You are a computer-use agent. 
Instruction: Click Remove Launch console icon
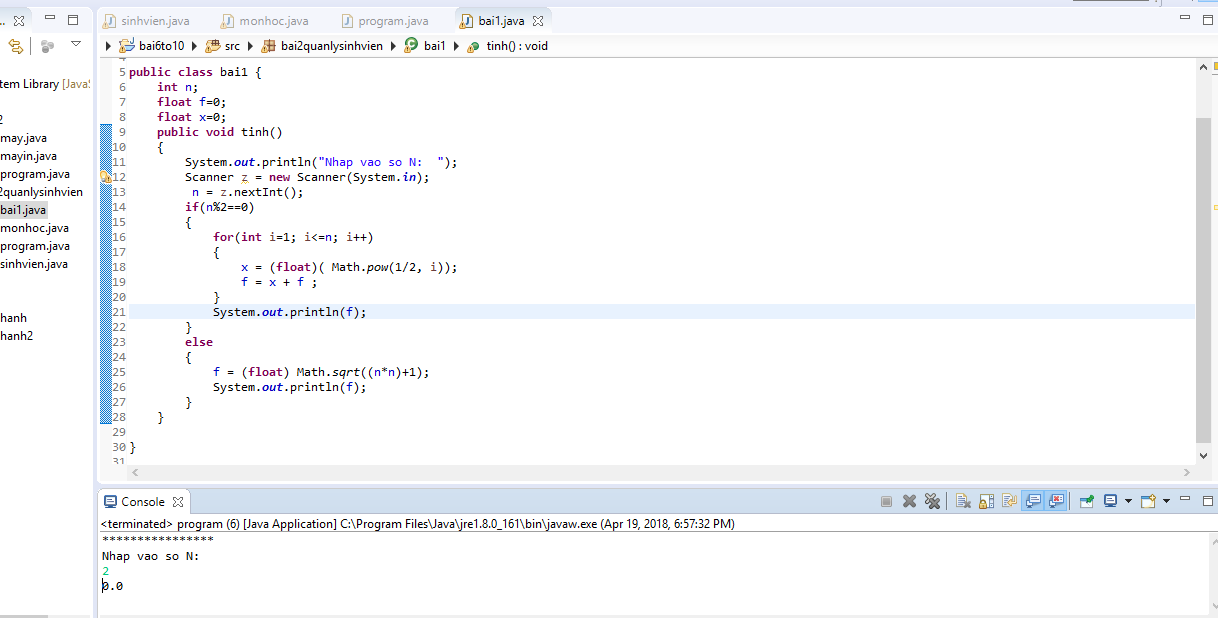point(909,501)
